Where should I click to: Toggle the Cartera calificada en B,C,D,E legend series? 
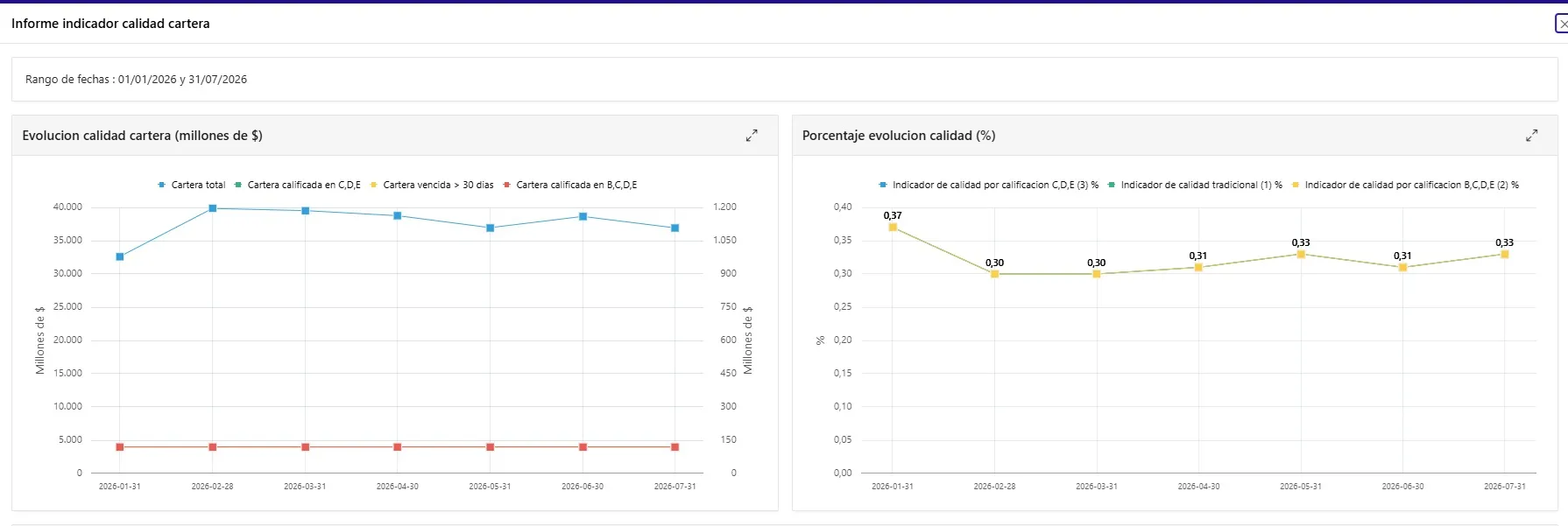point(569,185)
